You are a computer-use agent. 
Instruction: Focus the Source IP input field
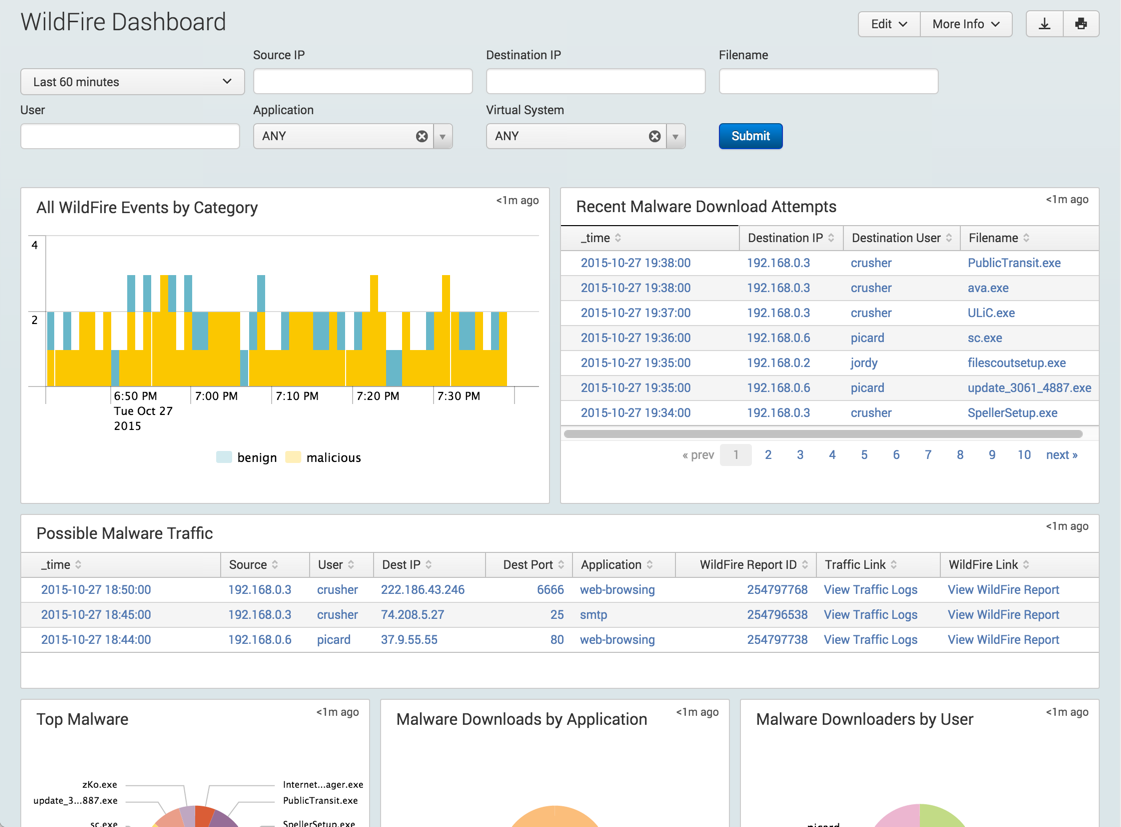tap(362, 81)
